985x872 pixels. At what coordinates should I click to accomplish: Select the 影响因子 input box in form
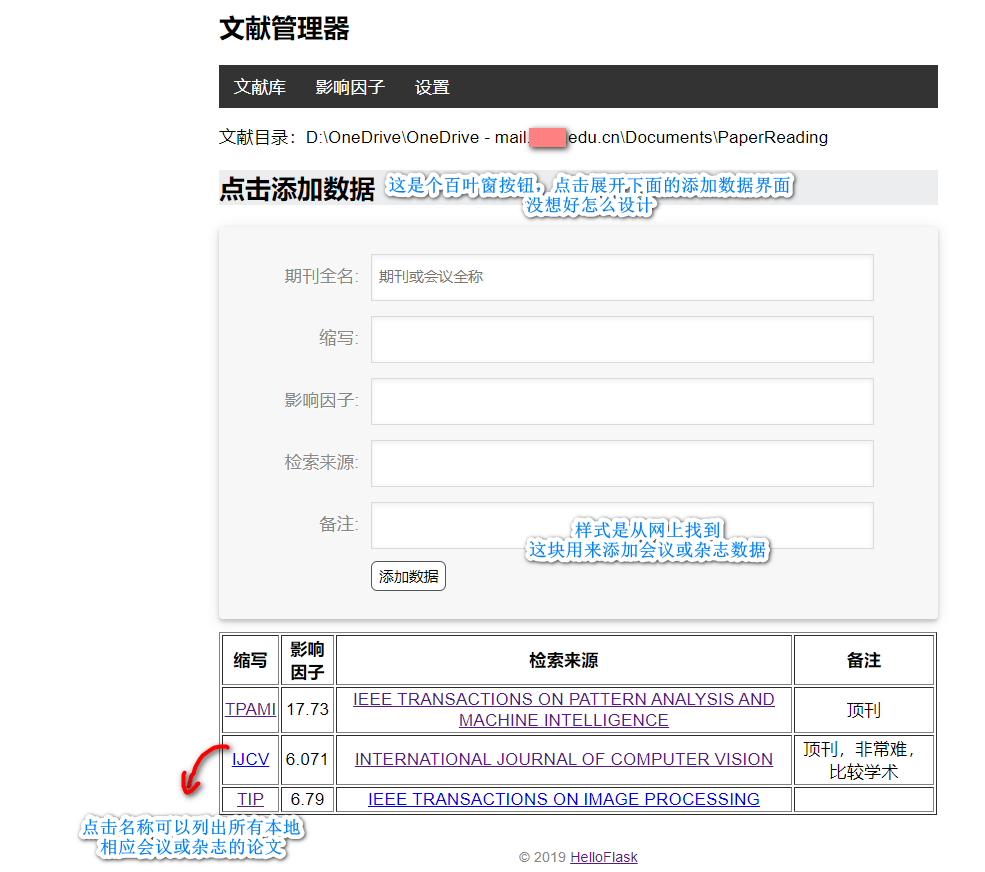click(x=621, y=401)
